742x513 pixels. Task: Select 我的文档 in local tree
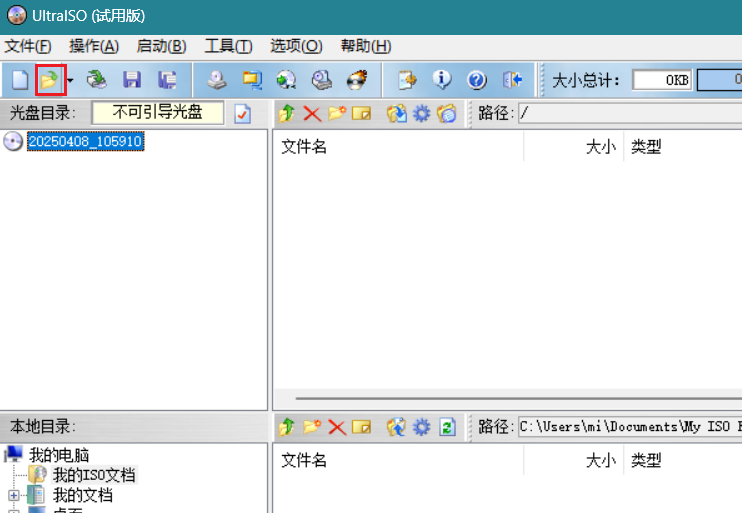click(x=83, y=495)
